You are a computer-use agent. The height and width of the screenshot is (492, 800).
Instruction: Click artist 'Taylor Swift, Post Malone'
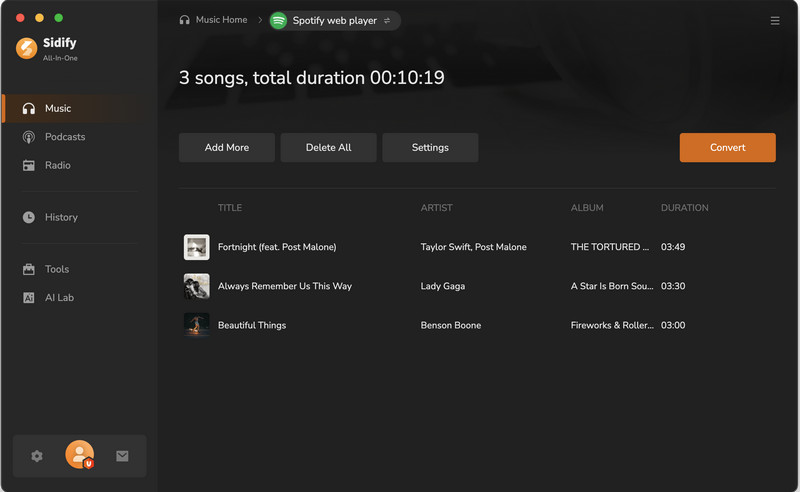click(x=473, y=247)
